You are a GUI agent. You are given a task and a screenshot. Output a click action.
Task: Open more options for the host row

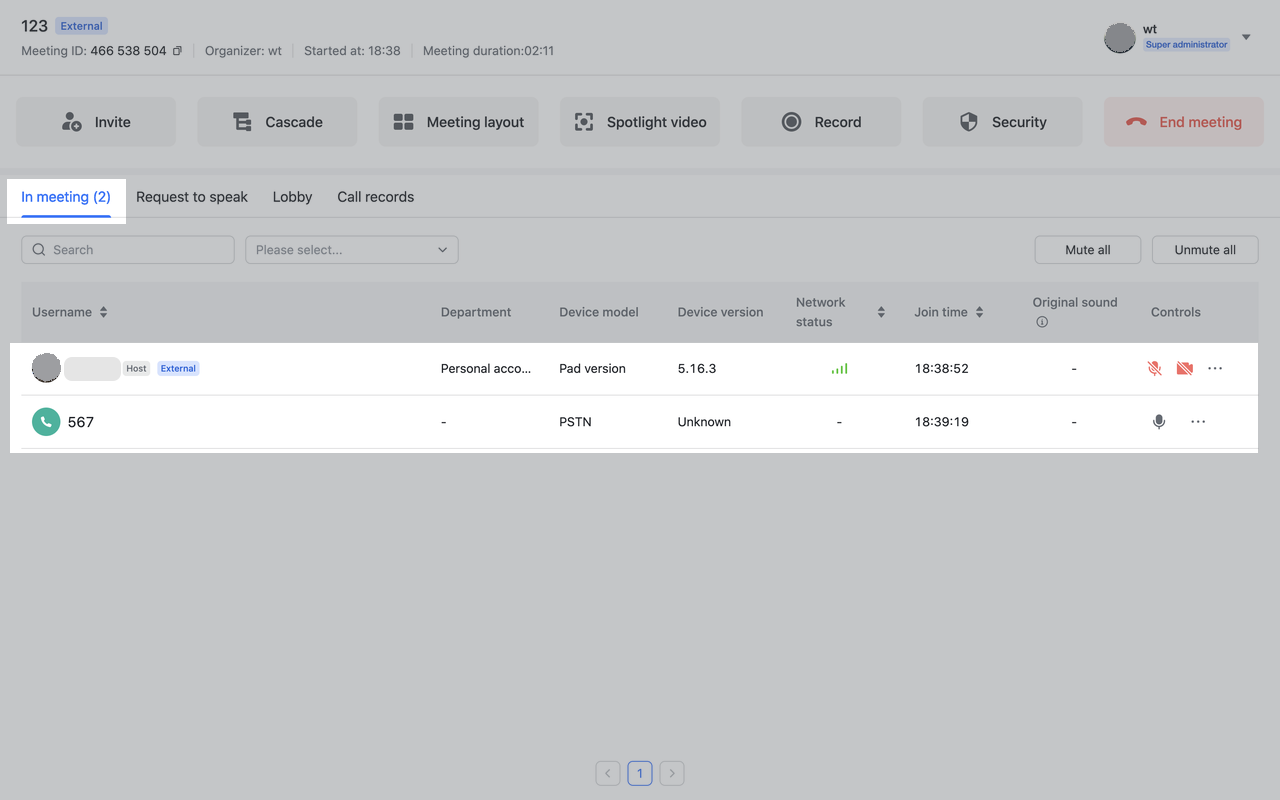pos(1215,368)
